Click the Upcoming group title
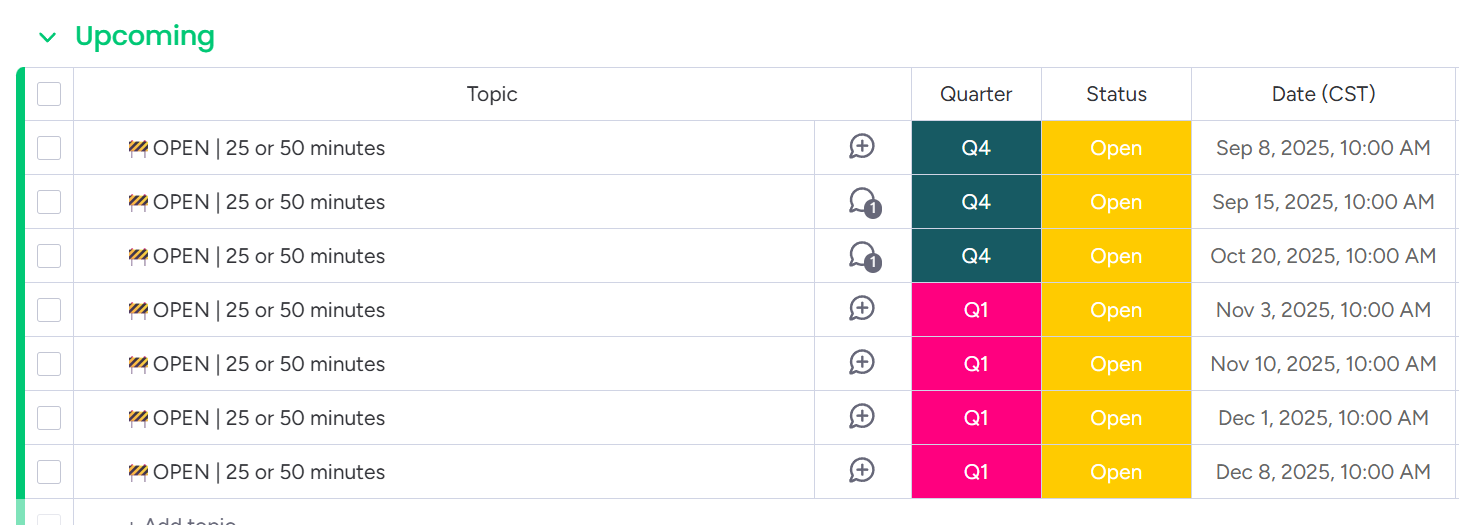The image size is (1459, 525). click(145, 37)
